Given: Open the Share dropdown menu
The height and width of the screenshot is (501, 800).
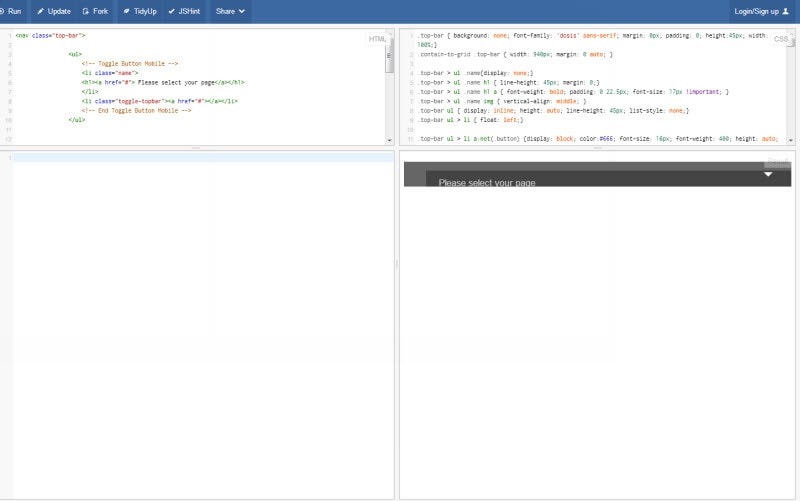Looking at the screenshot, I should pyautogui.click(x=231, y=11).
